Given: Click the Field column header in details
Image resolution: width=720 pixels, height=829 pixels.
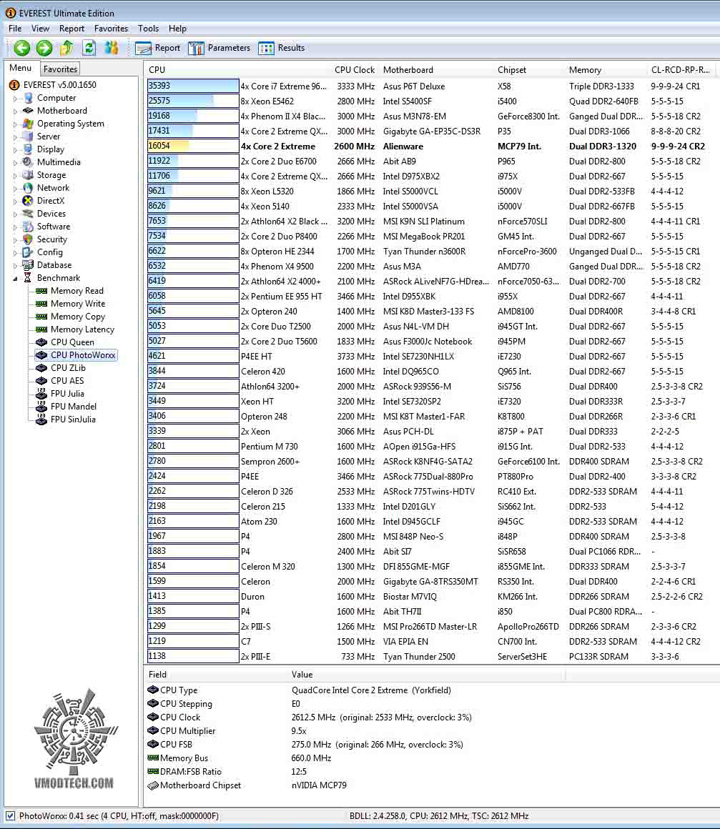Looking at the screenshot, I should point(158,675).
